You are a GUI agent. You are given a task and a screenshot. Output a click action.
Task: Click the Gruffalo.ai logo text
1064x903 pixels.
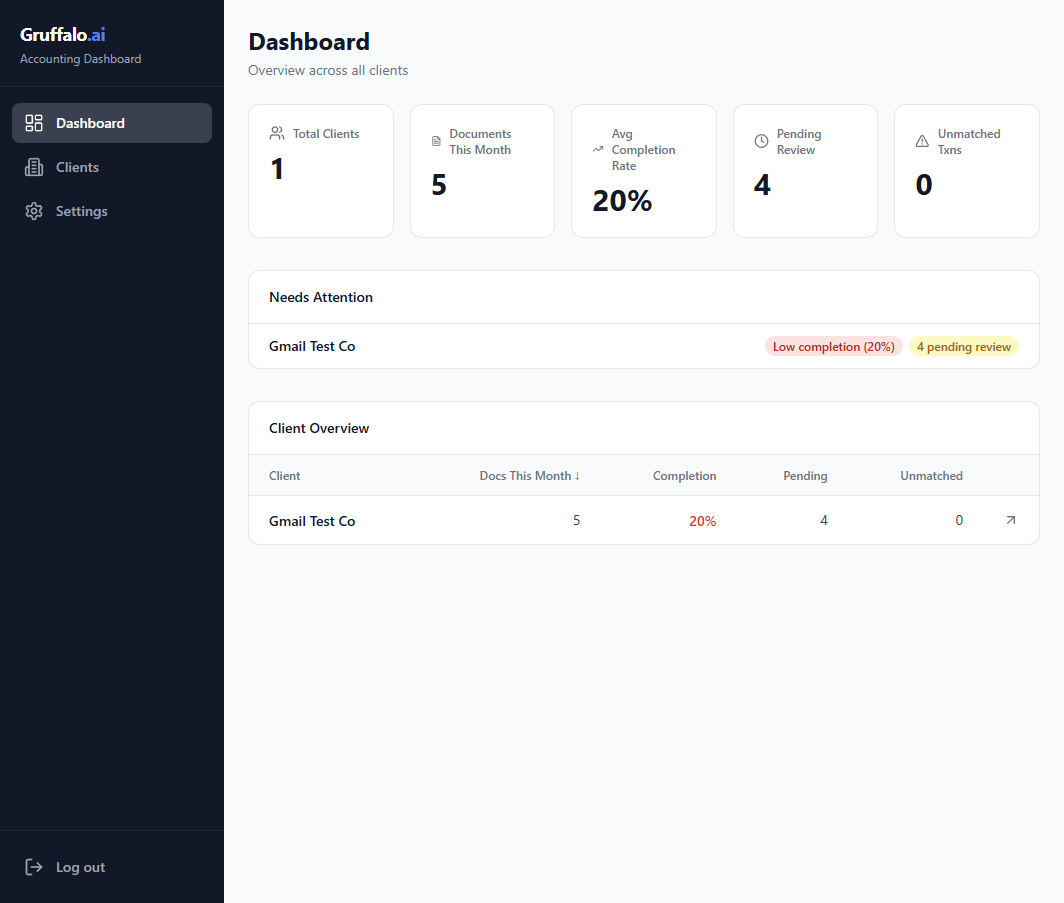(63, 35)
